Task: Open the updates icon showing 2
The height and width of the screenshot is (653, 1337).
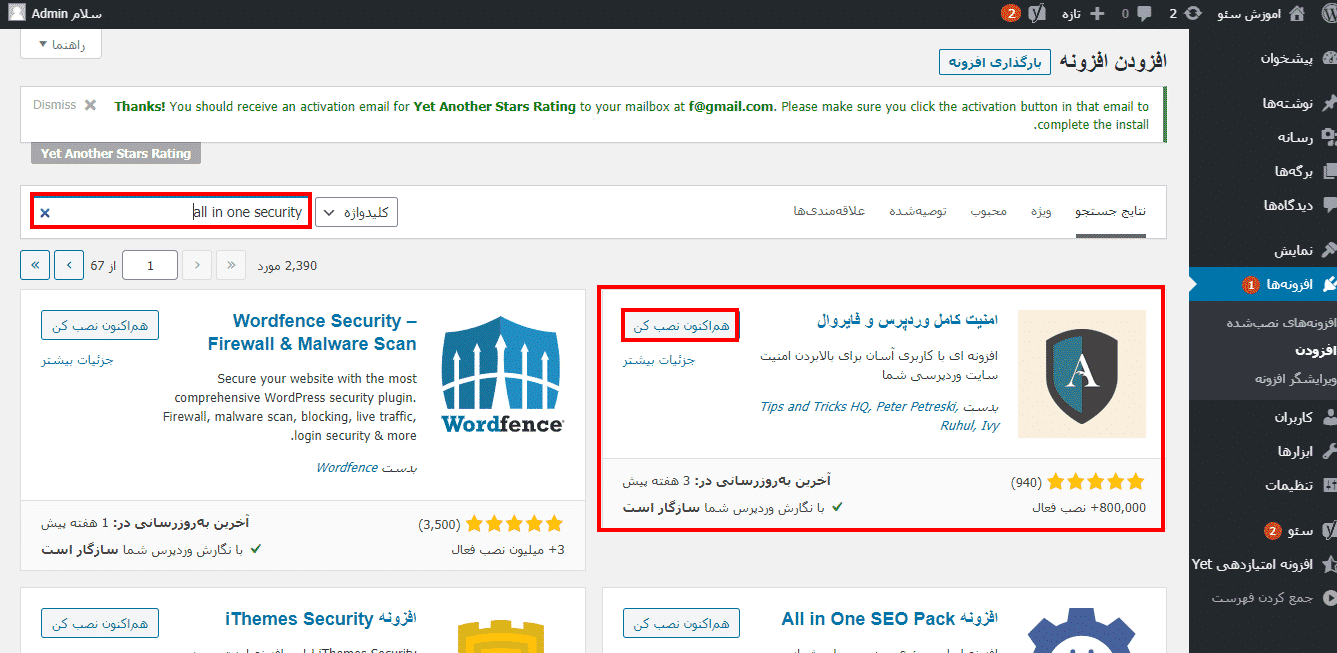Action: point(1192,14)
